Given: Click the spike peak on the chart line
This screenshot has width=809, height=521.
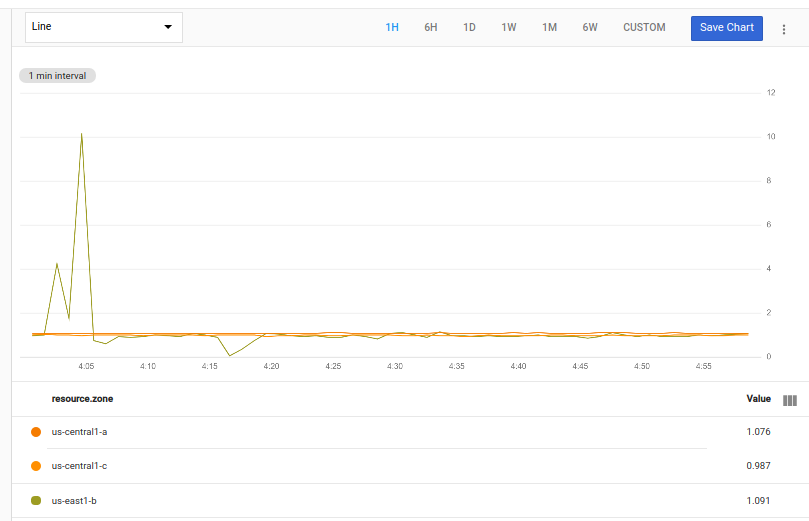Looking at the screenshot, I should (x=81, y=134).
